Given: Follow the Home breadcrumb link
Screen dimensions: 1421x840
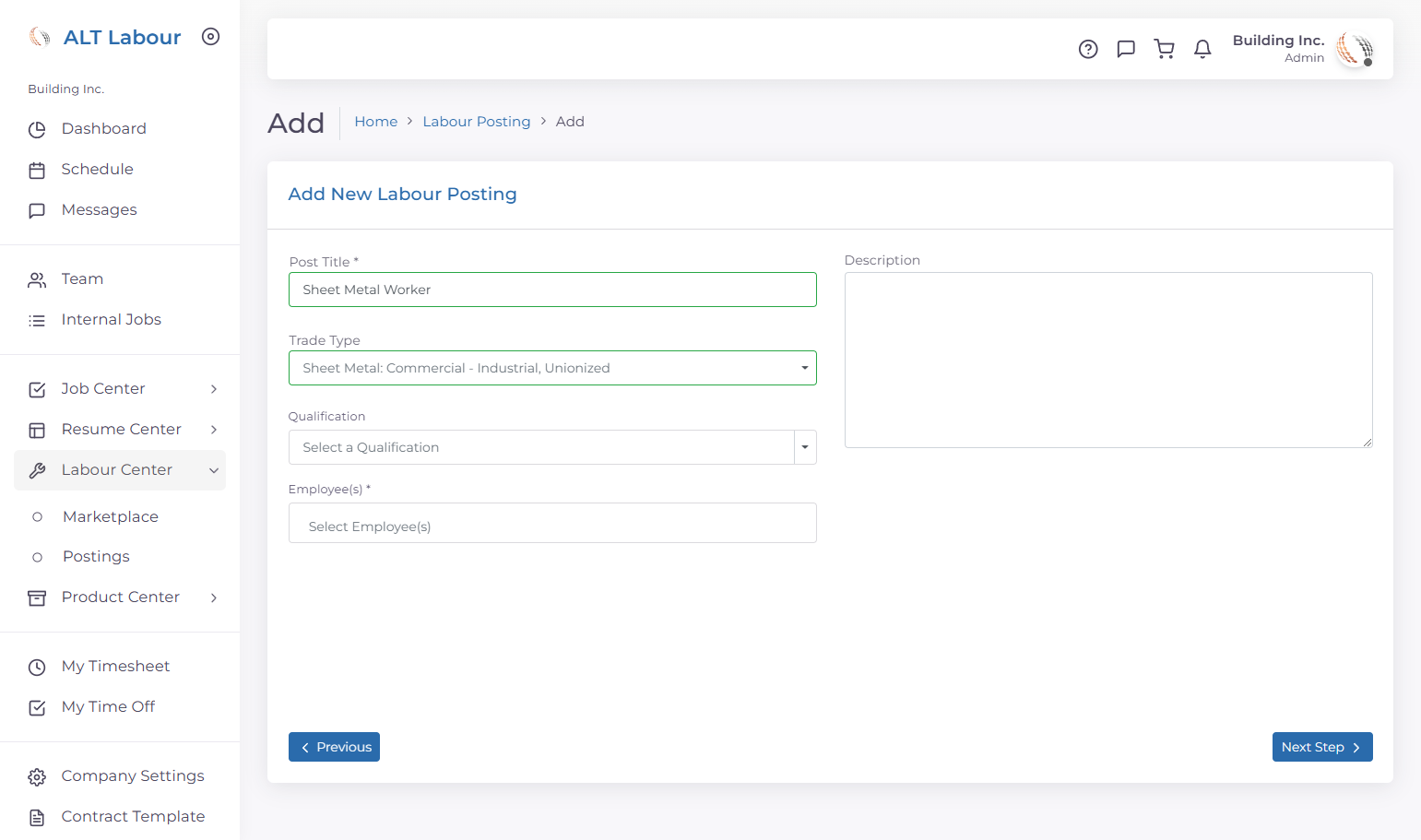Looking at the screenshot, I should pos(376,122).
